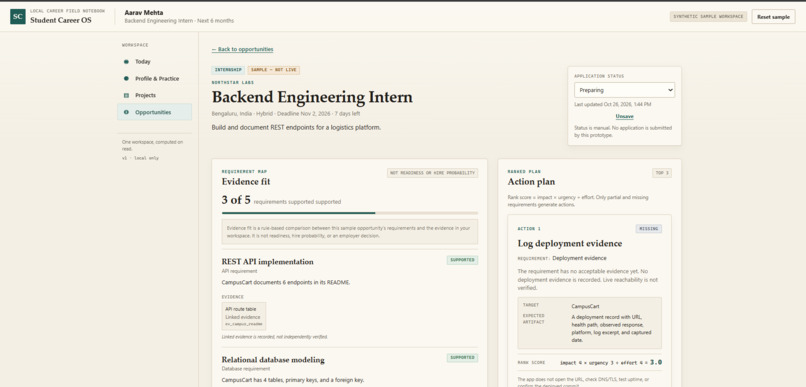806x387 pixels.
Task: Click the evidence fit progress bar
Action: (x=350, y=213)
